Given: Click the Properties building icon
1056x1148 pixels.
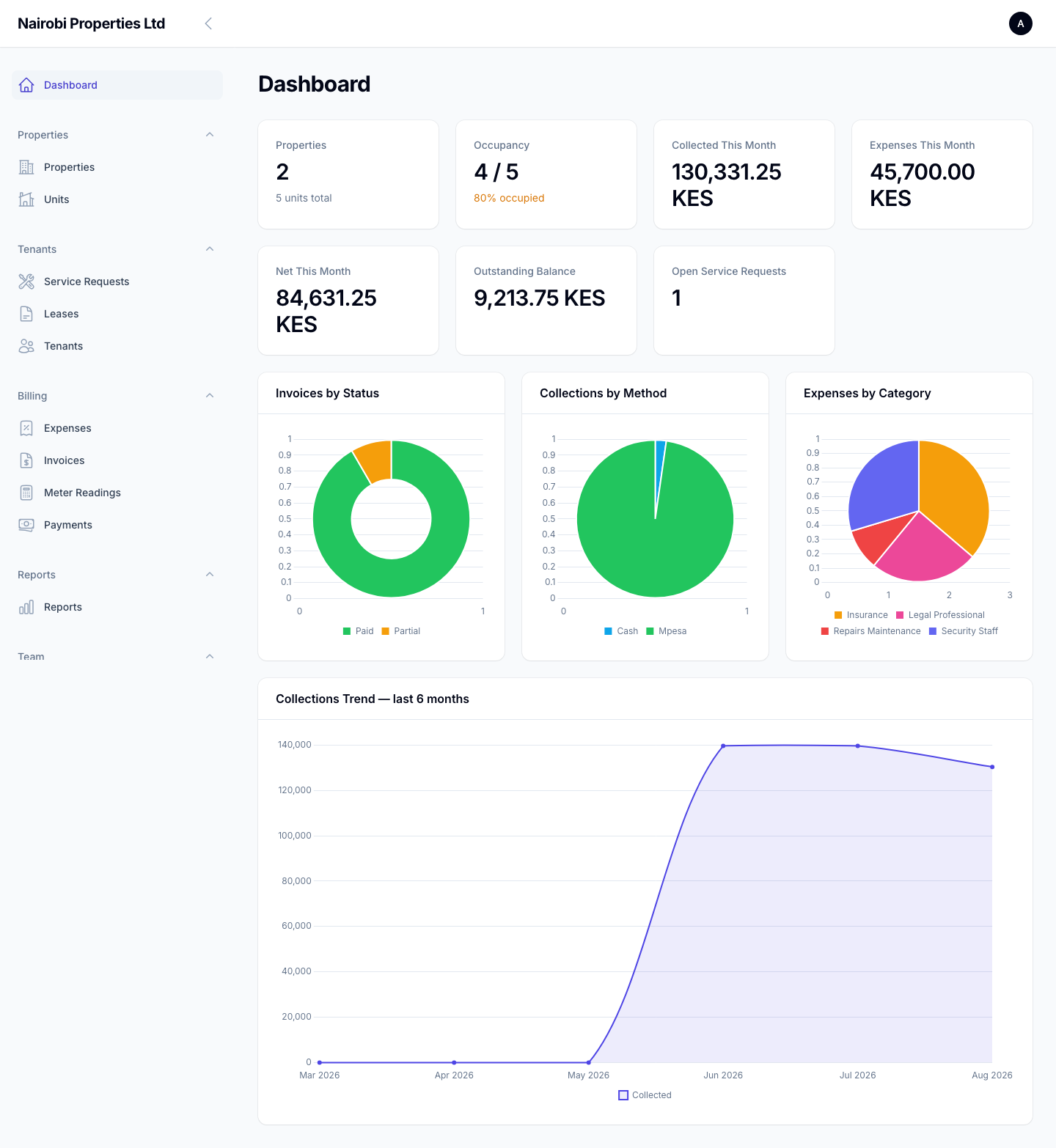Looking at the screenshot, I should (x=26, y=167).
